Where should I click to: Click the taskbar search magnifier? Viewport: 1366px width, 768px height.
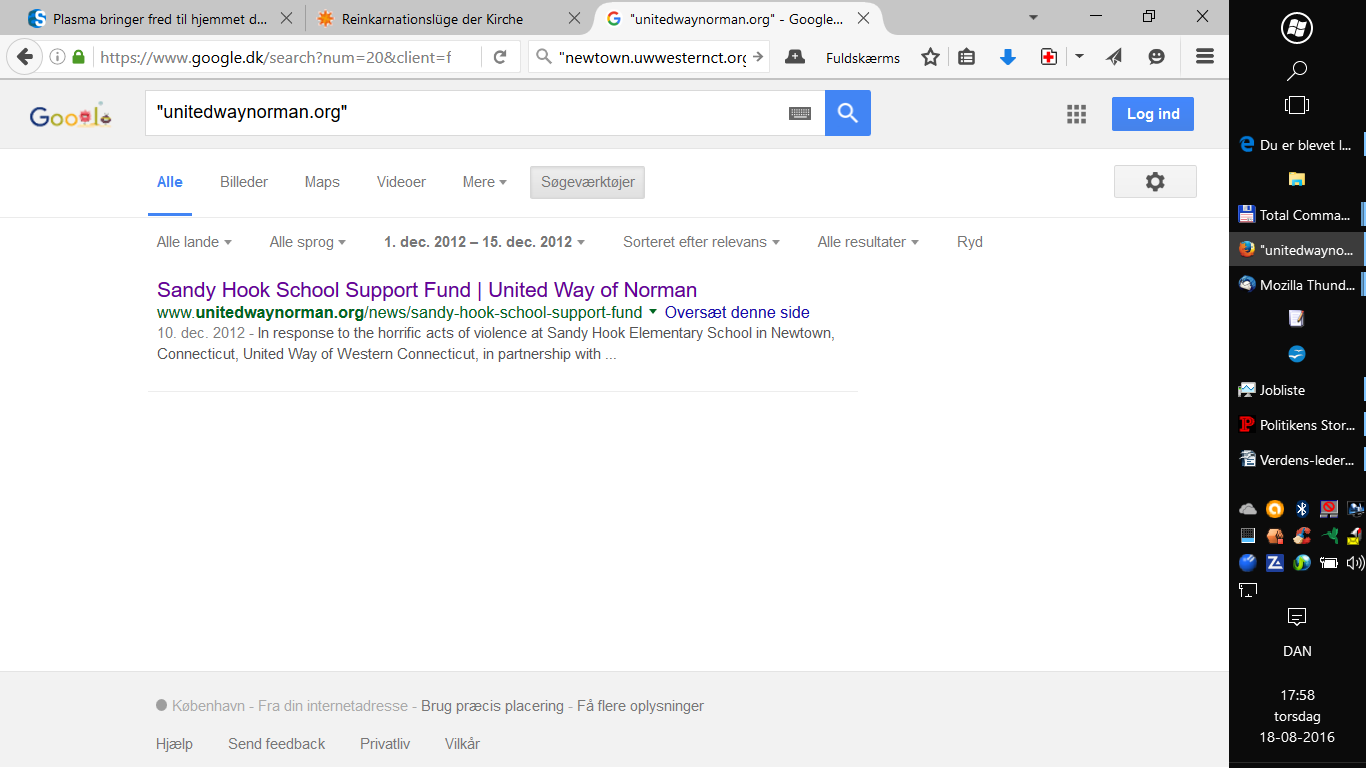[x=1297, y=70]
